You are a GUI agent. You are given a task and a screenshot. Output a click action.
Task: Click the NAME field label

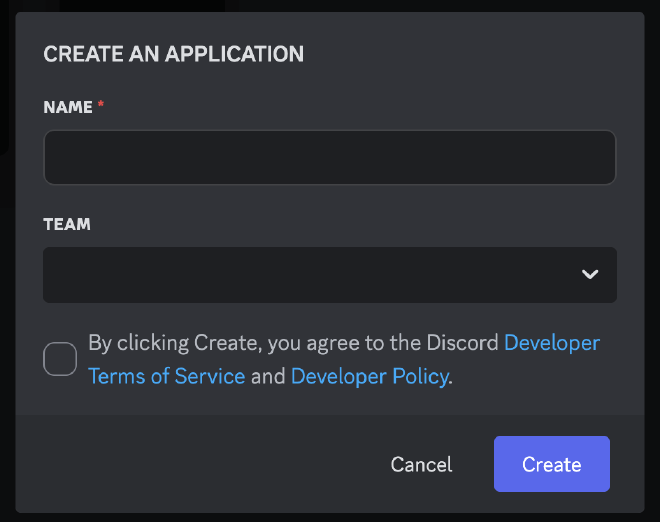(x=68, y=107)
